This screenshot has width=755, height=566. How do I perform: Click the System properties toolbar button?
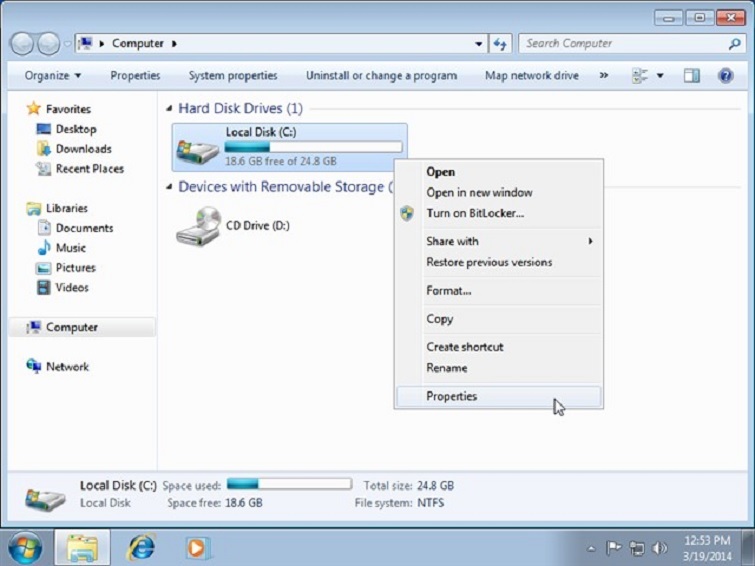[x=233, y=76]
